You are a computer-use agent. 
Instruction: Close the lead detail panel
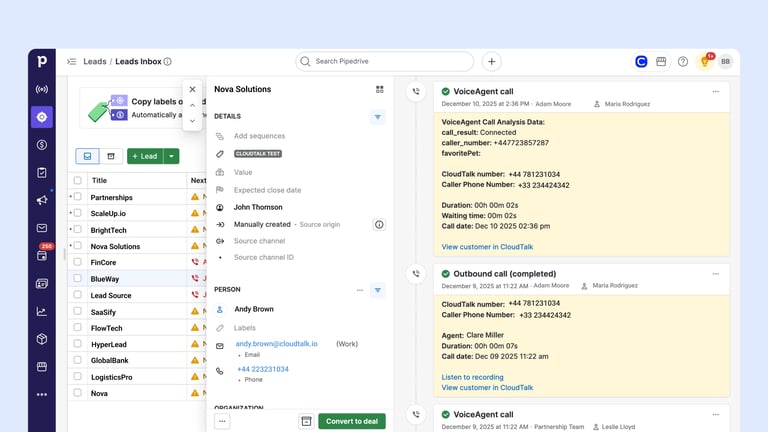192,89
